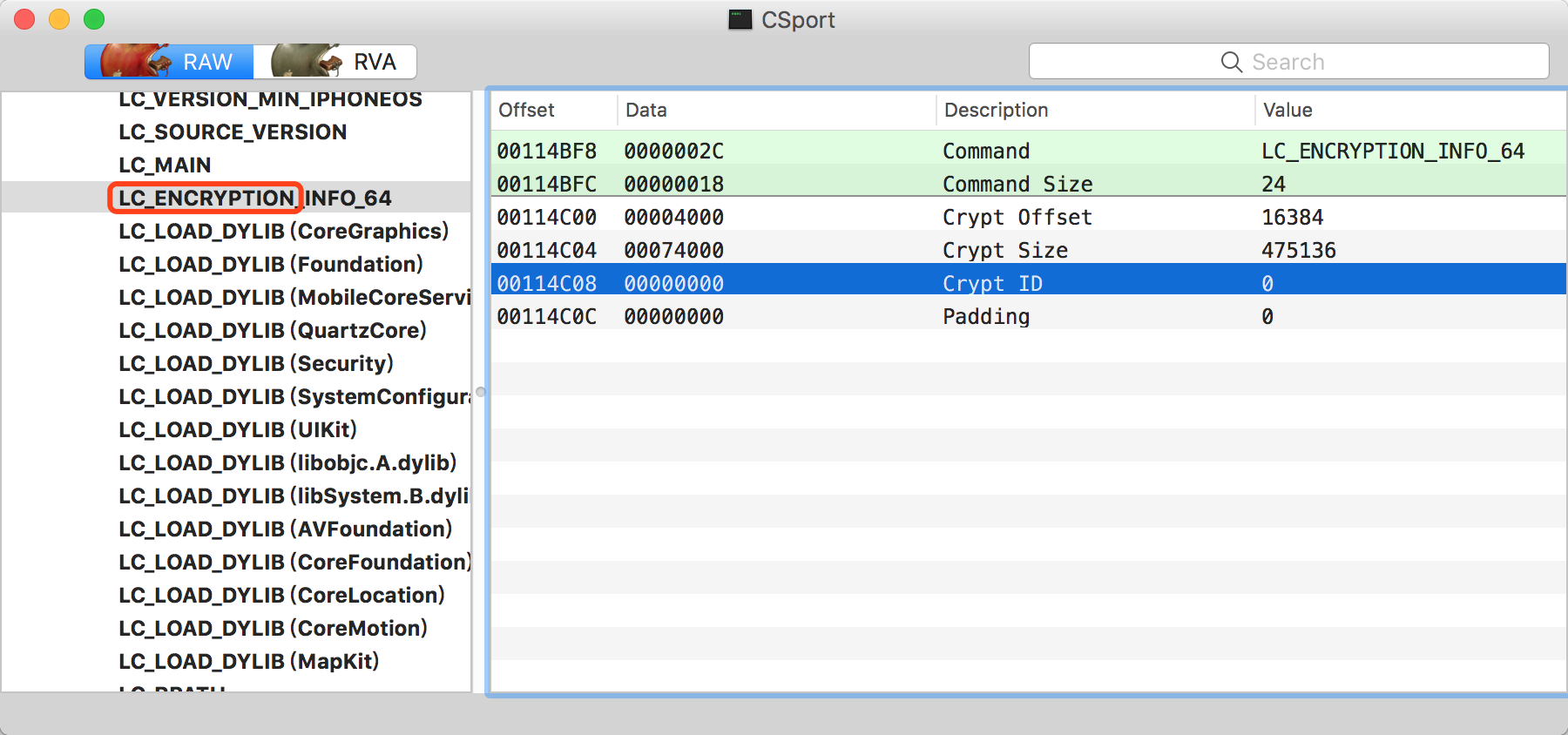Viewport: 1568px width, 735px height.
Task: Switch to the RAW address mode
Action: (169, 62)
